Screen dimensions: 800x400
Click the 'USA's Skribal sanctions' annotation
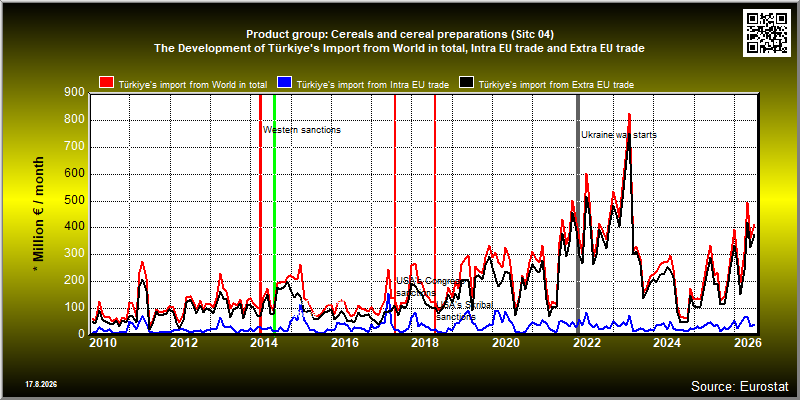pos(465,311)
